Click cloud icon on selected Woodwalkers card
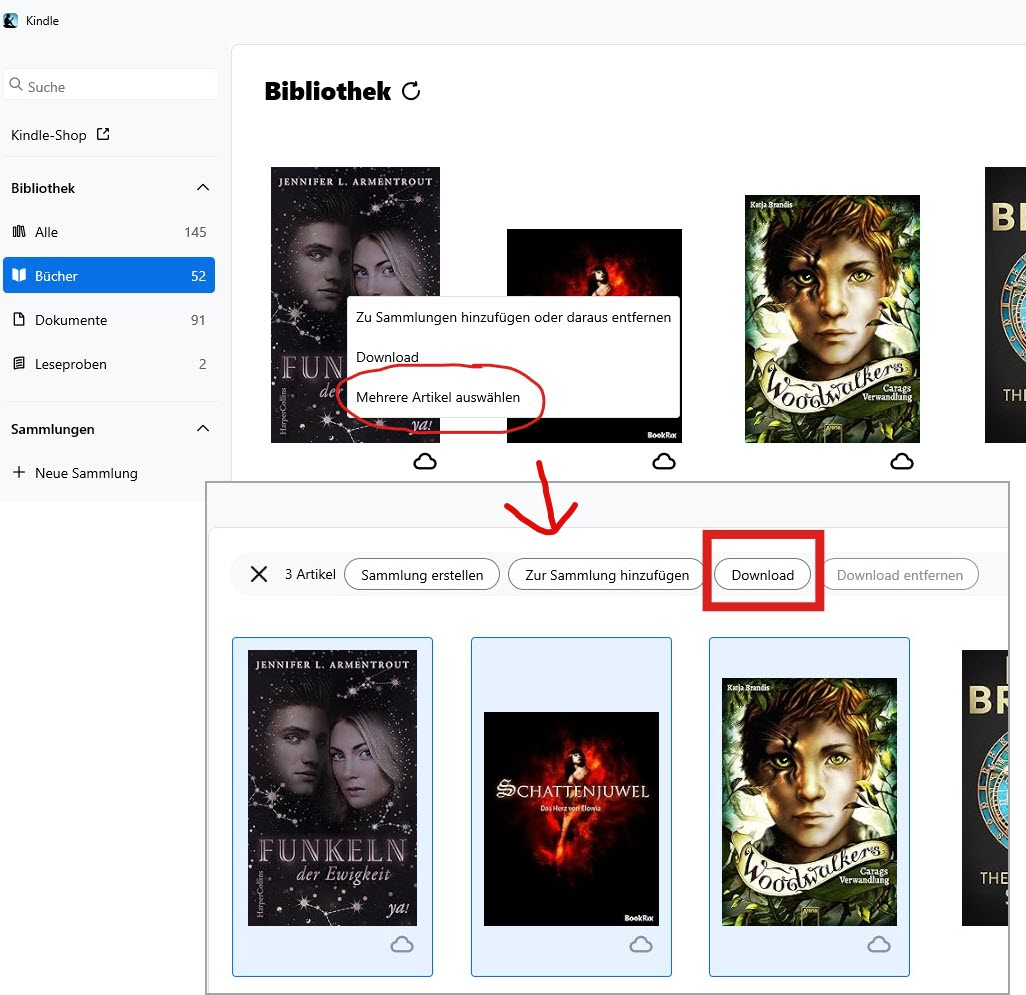This screenshot has height=995, width=1026. [879, 945]
